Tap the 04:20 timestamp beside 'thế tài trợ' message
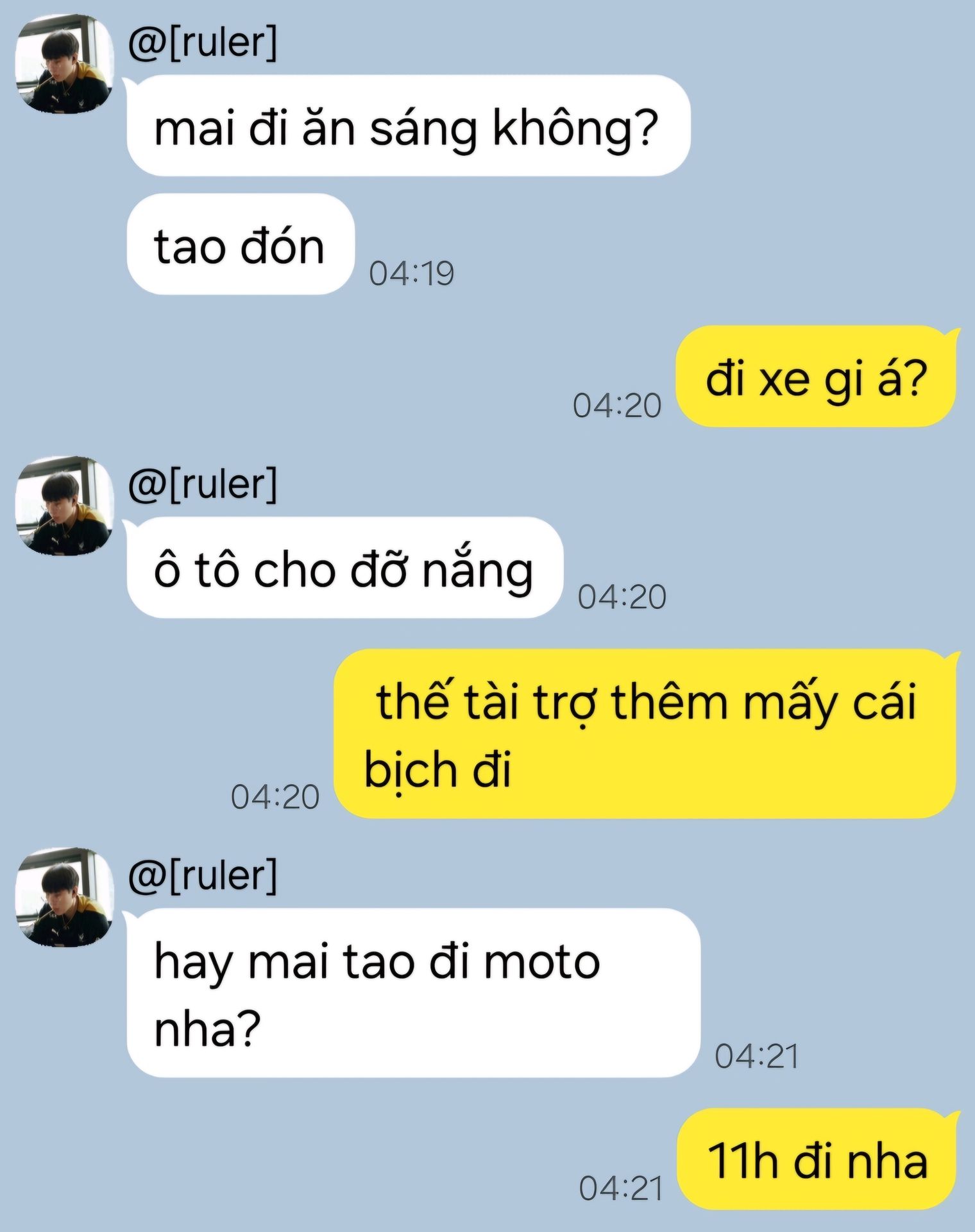This screenshot has width=975, height=1232. 275,797
